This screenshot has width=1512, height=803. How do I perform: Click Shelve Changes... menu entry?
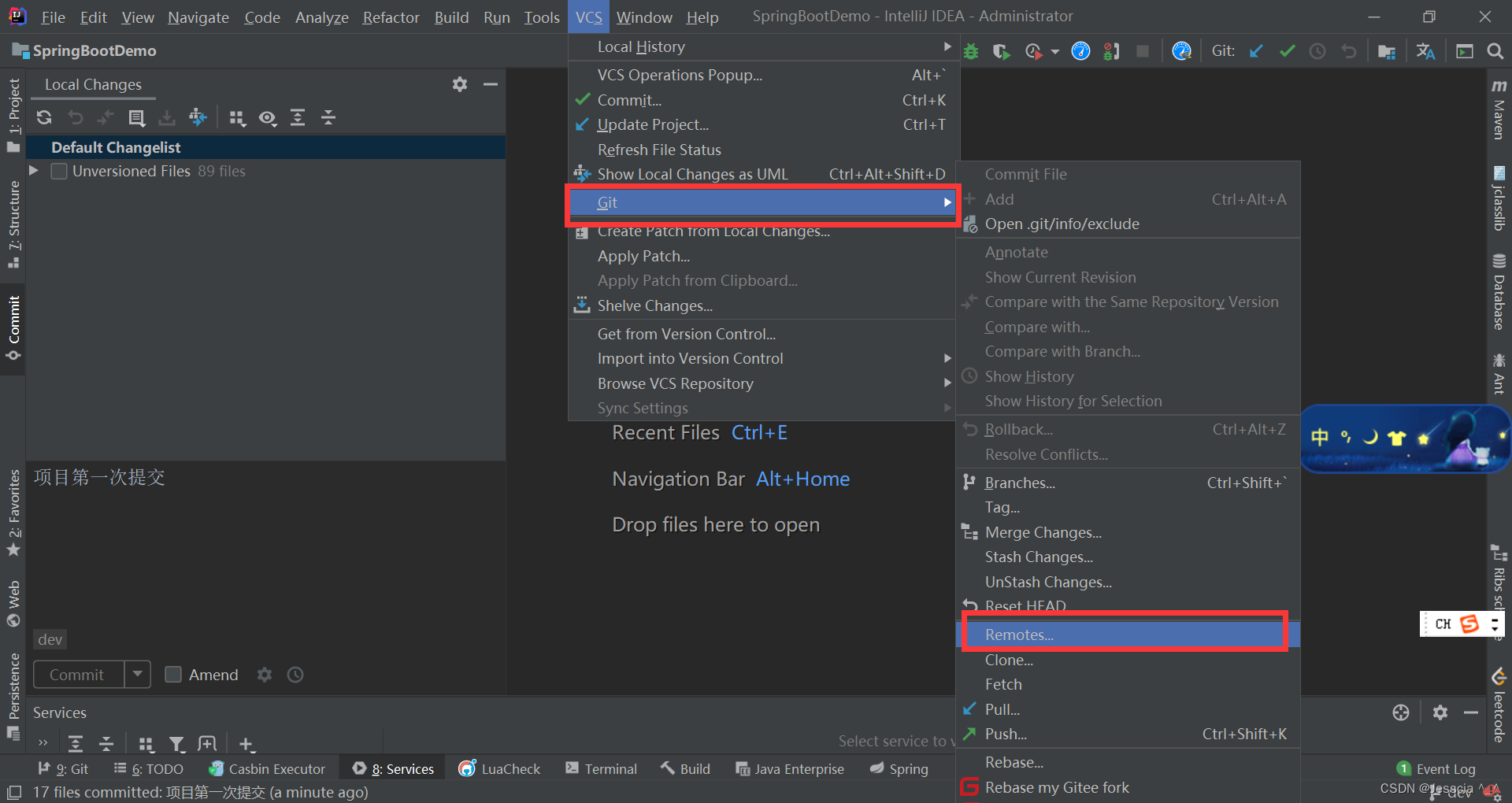tap(762, 305)
